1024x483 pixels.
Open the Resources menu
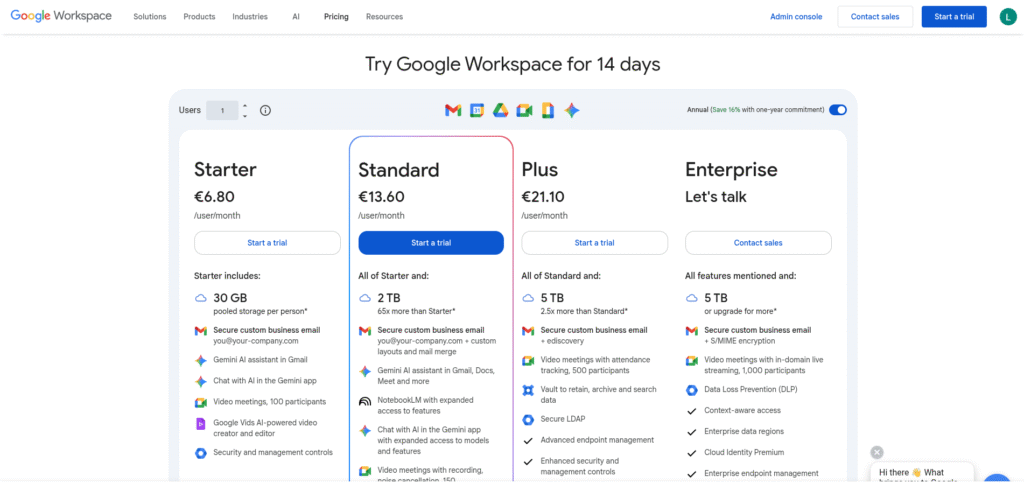point(385,17)
